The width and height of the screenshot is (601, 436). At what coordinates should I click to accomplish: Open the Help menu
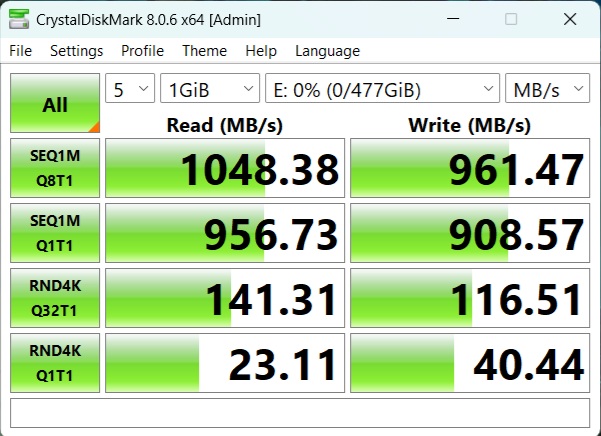coord(261,51)
